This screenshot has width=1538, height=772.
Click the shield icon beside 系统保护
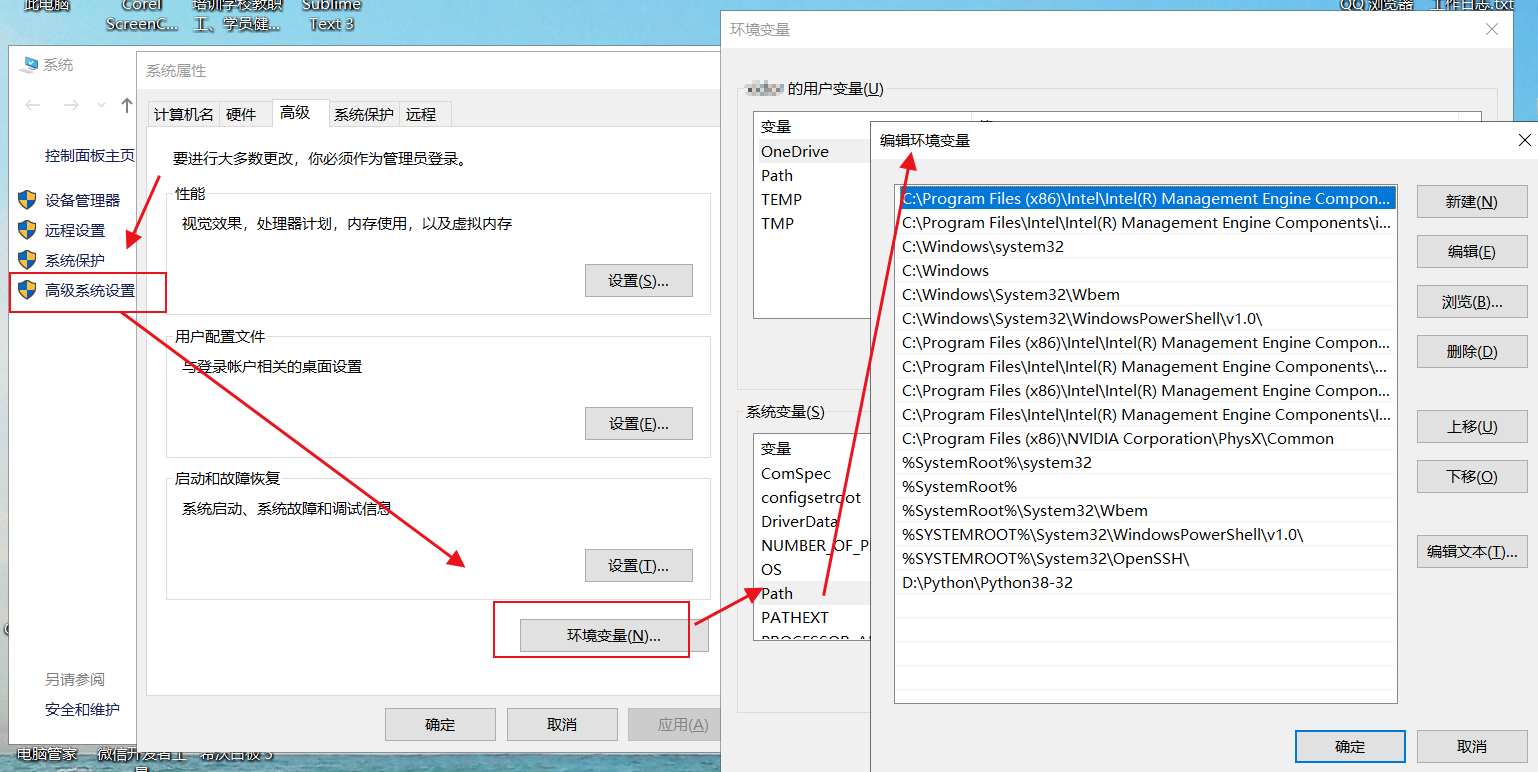[27, 260]
